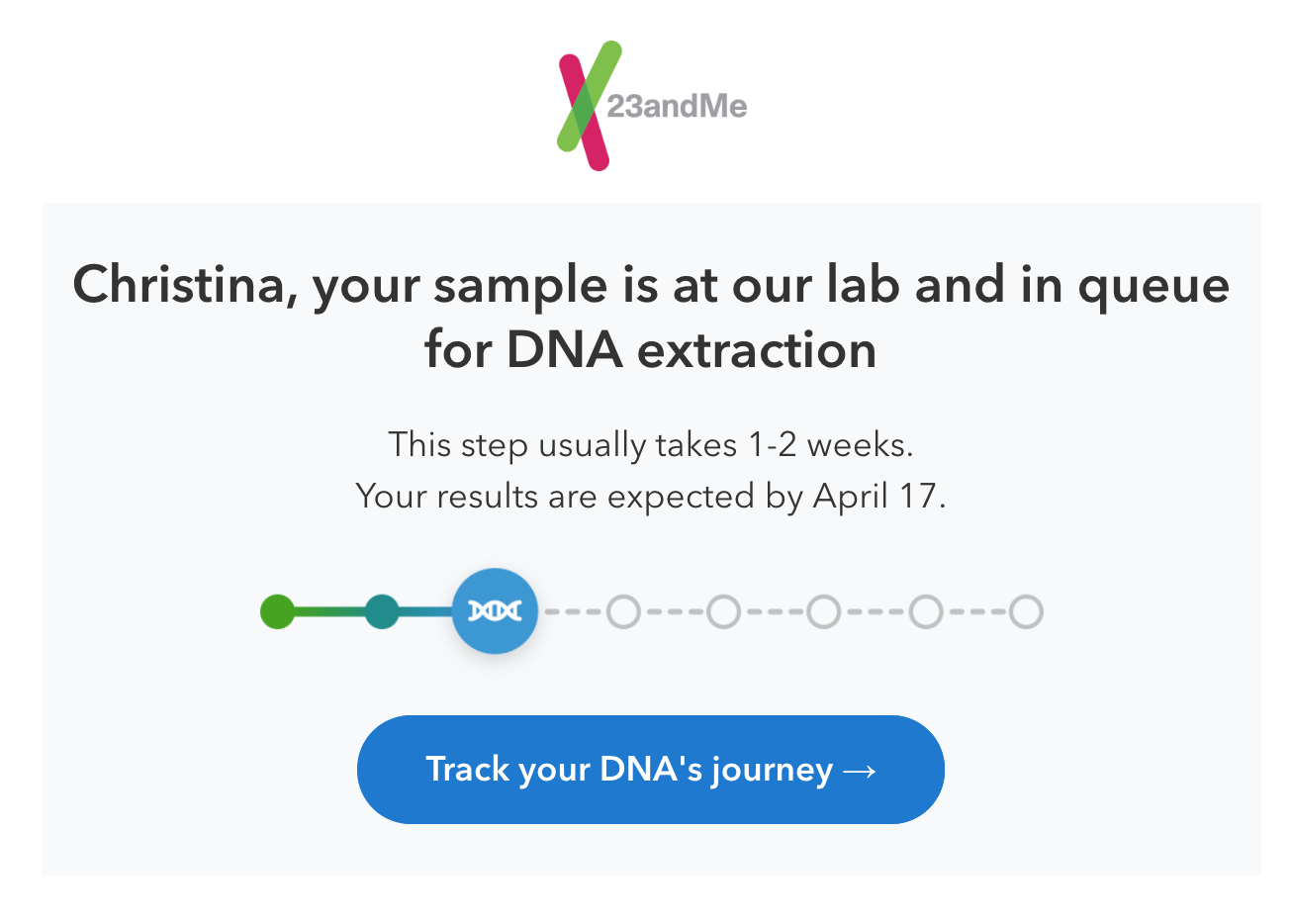Click the fifth step circle on the tracker

coord(722,611)
